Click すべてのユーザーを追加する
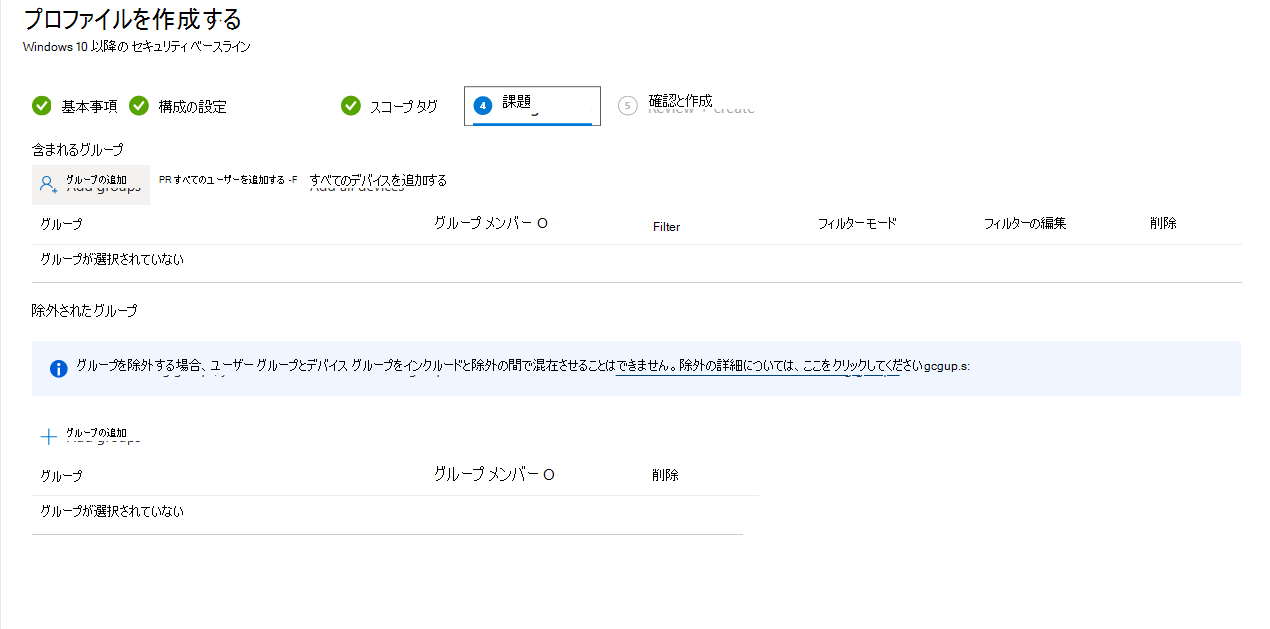The height and width of the screenshot is (629, 1270). (x=228, y=180)
